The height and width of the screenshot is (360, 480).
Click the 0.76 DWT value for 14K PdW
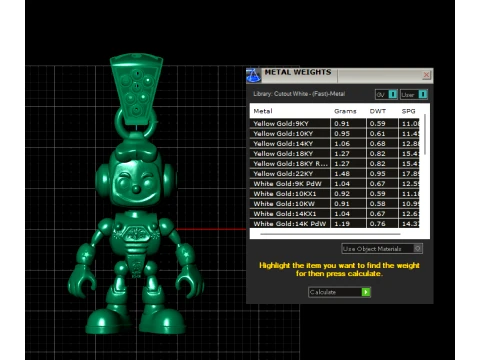[x=377, y=224]
